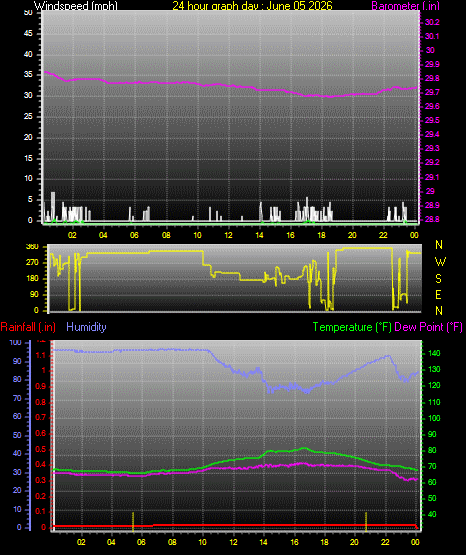
Task: Click the second yellow marker near hour 21
Action: click(x=366, y=521)
